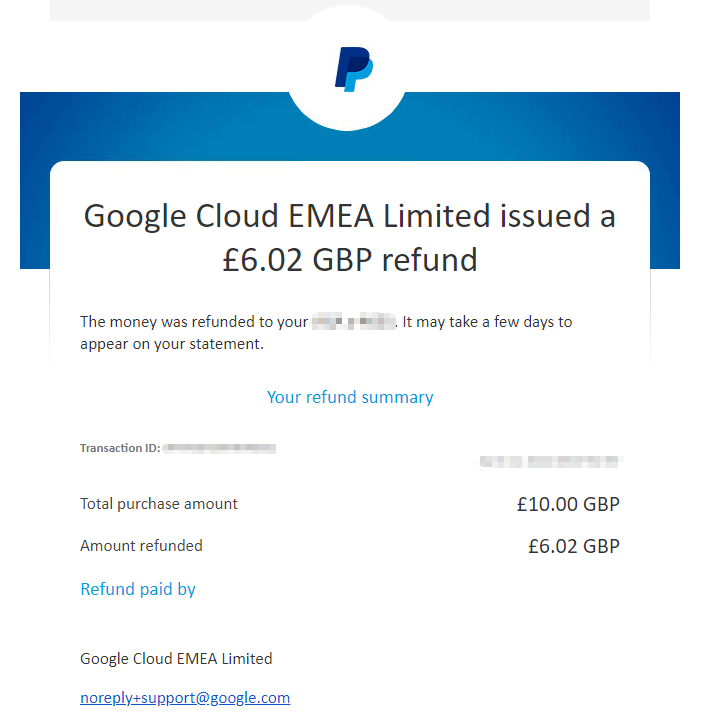This screenshot has height=727, width=702.
Task: Click the "Amount refunded" label
Action: click(x=141, y=546)
